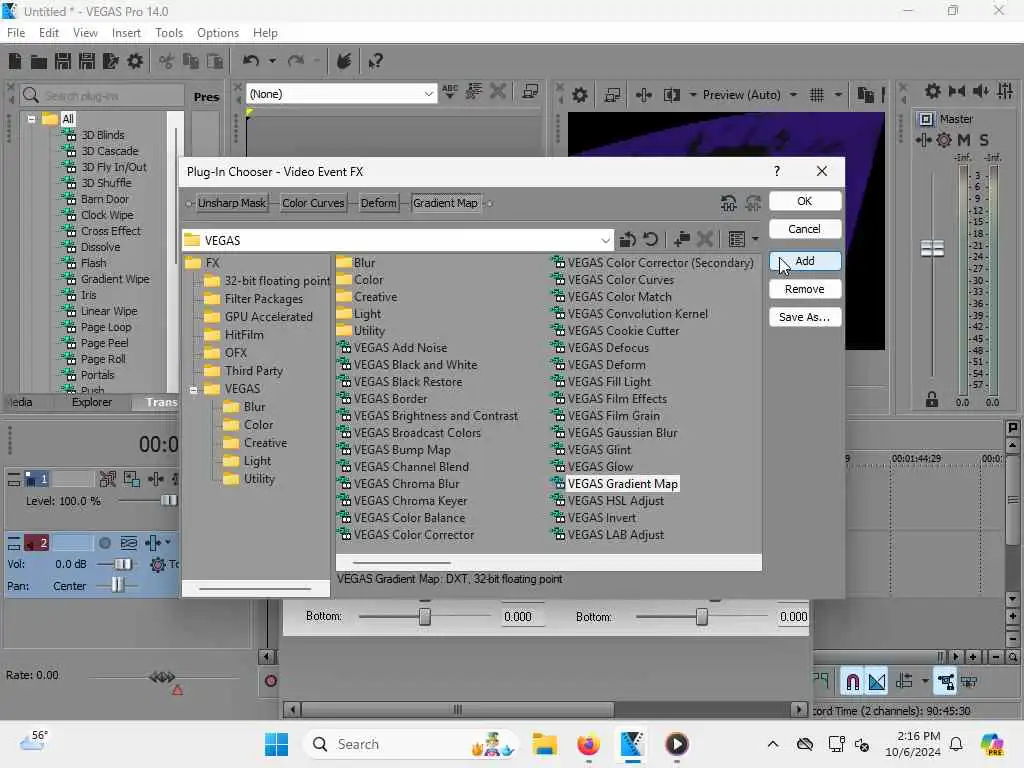
Task: Show hidden system tray icons chevron
Action: pos(773,744)
